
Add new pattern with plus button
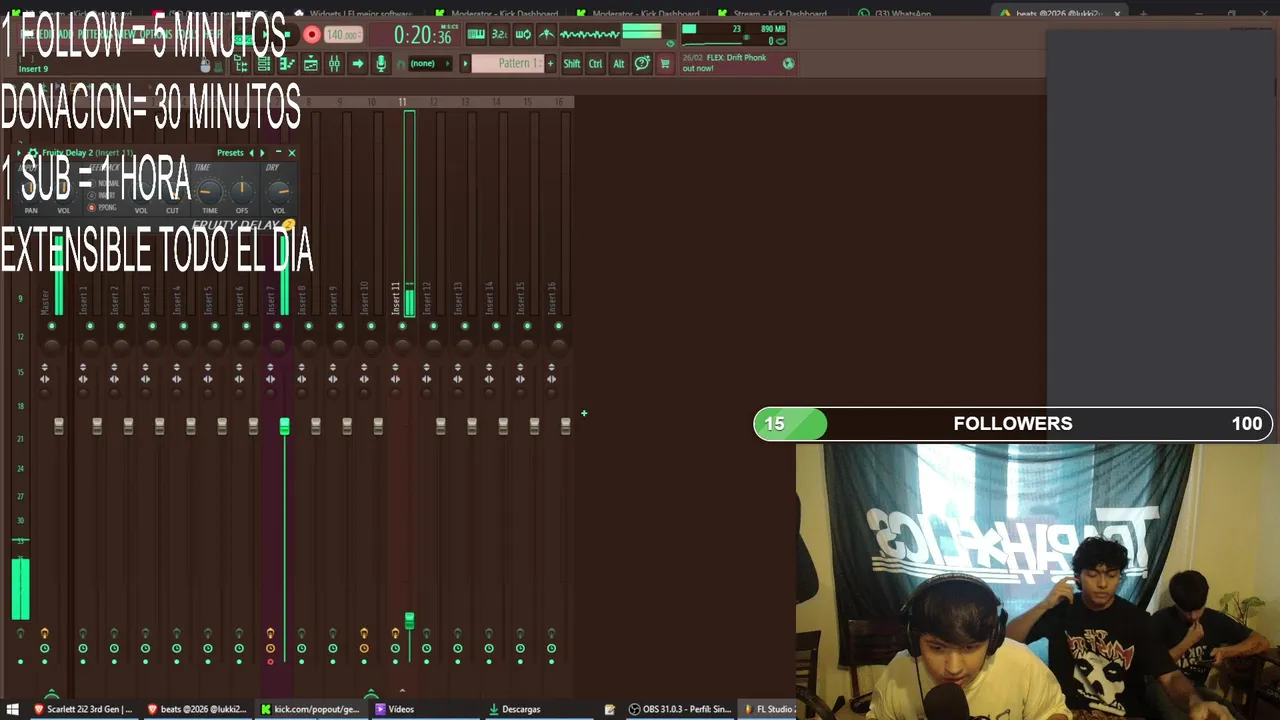point(550,64)
